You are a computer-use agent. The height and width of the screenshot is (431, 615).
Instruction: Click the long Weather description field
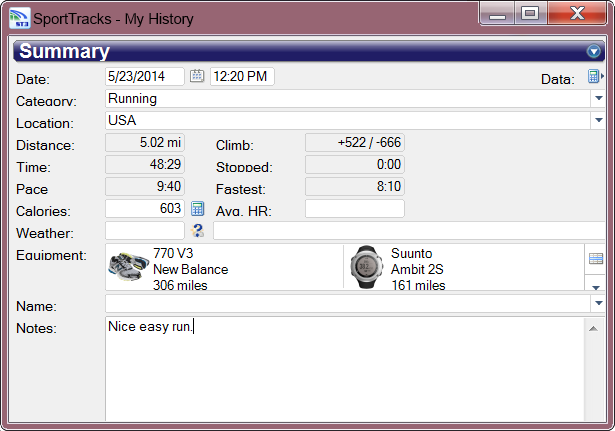(409, 230)
